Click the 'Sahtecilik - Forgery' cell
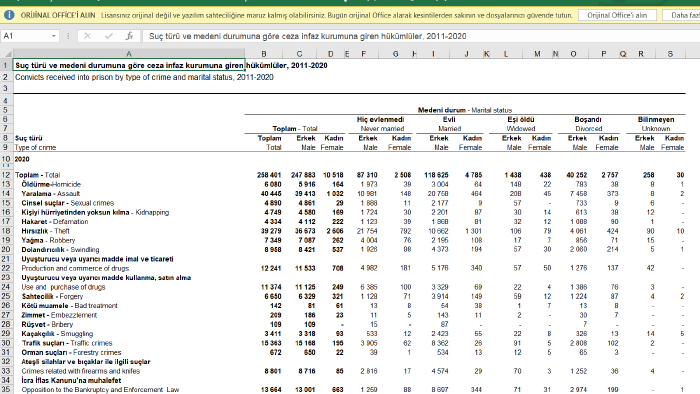The width and height of the screenshot is (700, 394). [52, 296]
